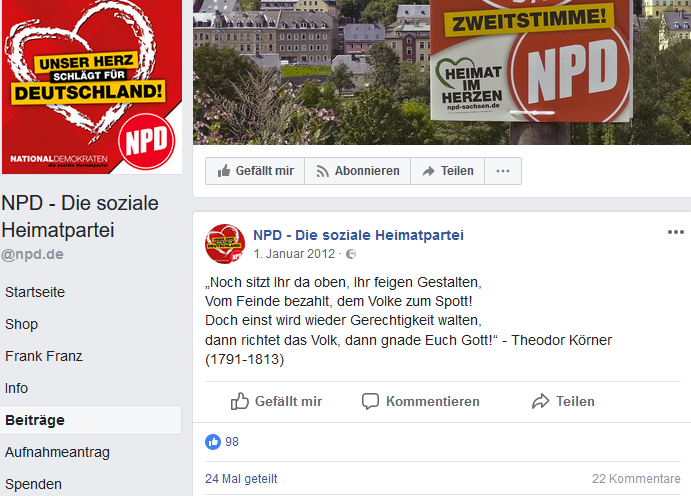Click the 22 Kommentare link

(x=636, y=479)
